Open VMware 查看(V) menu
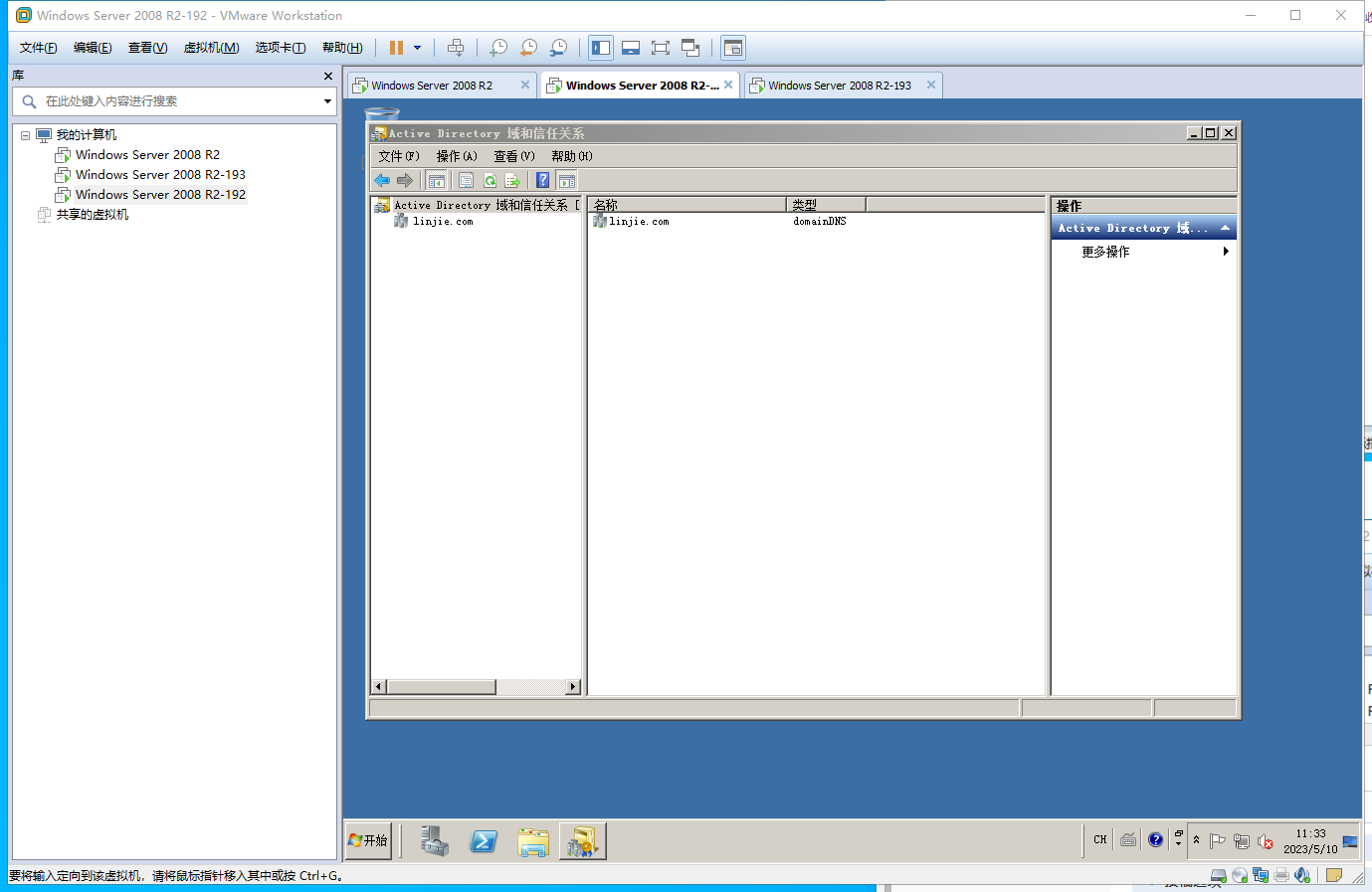 pos(147,48)
